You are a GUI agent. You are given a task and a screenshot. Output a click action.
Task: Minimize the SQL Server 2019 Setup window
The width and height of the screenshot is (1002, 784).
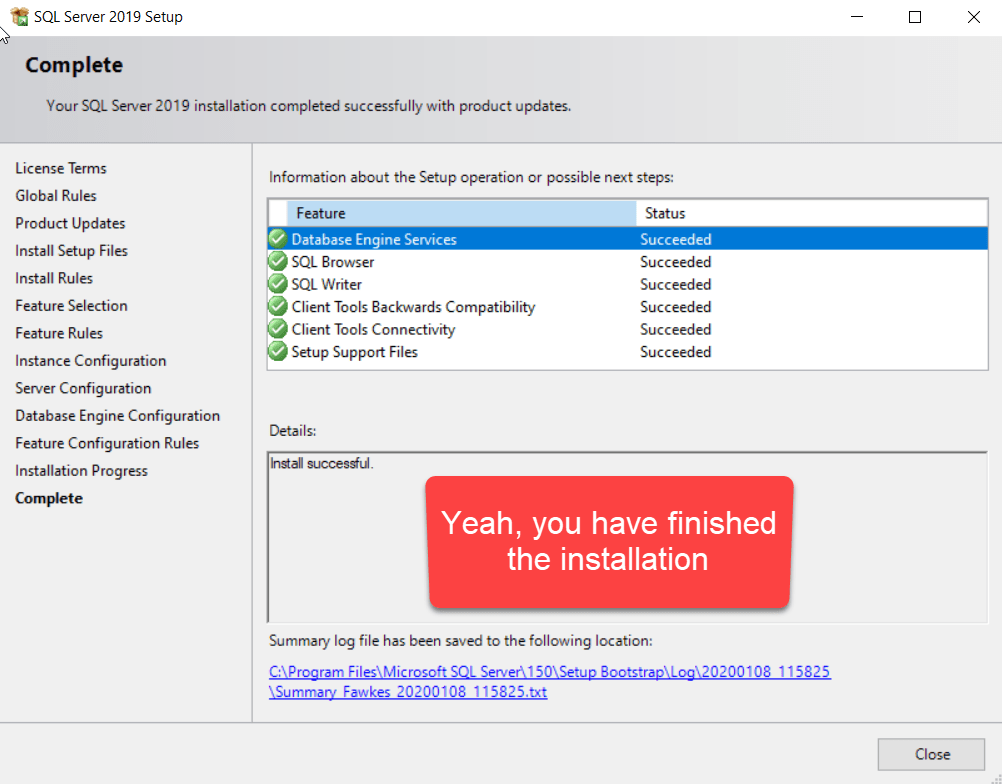[857, 17]
